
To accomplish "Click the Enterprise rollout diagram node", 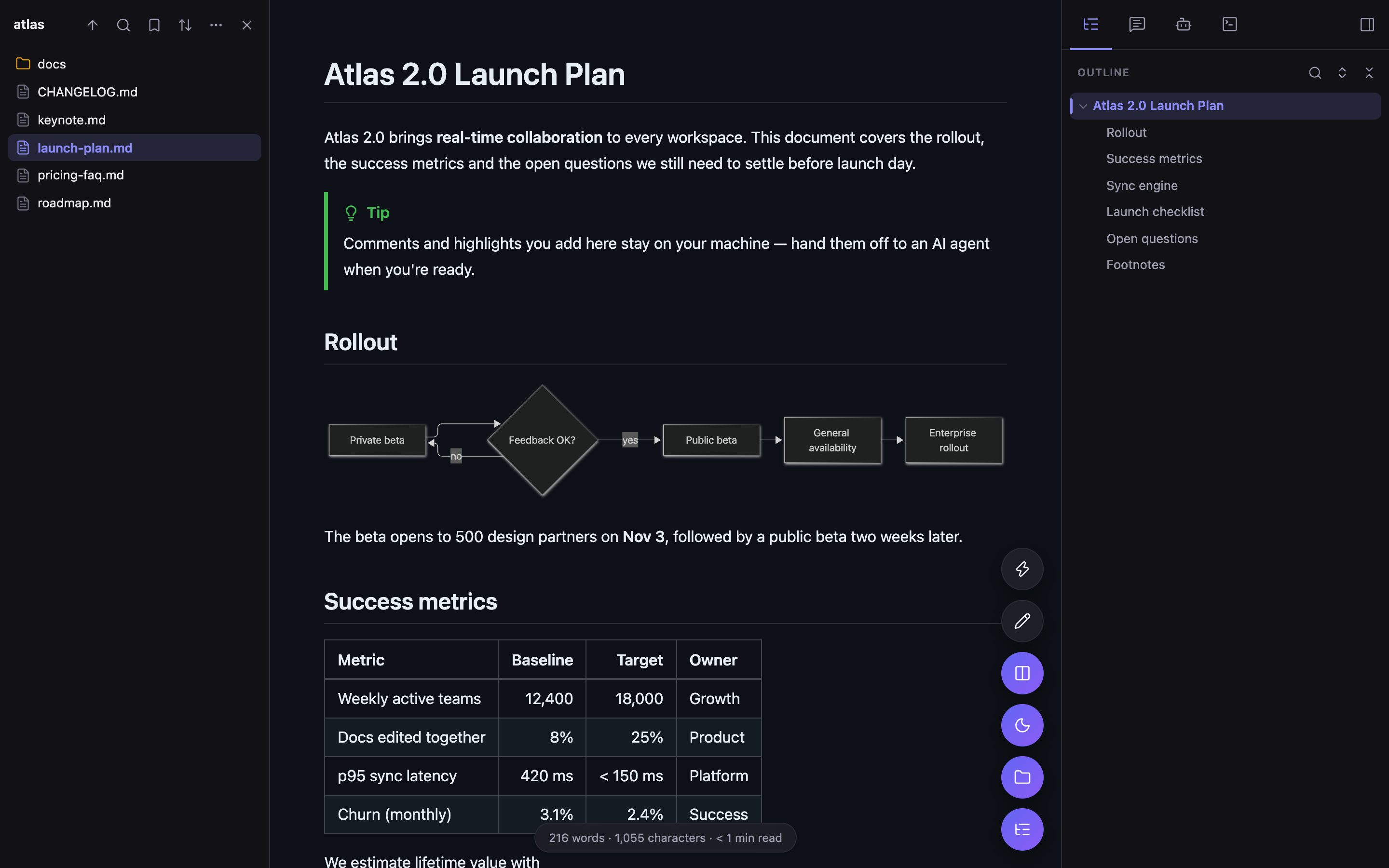I will (954, 440).
